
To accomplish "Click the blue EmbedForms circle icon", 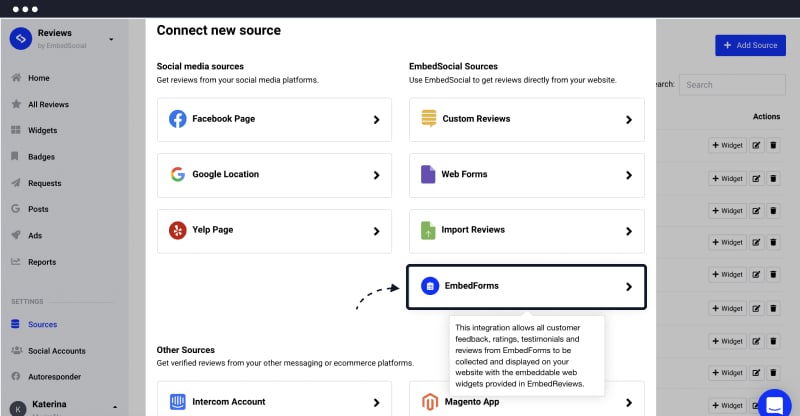I will pyautogui.click(x=430, y=286).
